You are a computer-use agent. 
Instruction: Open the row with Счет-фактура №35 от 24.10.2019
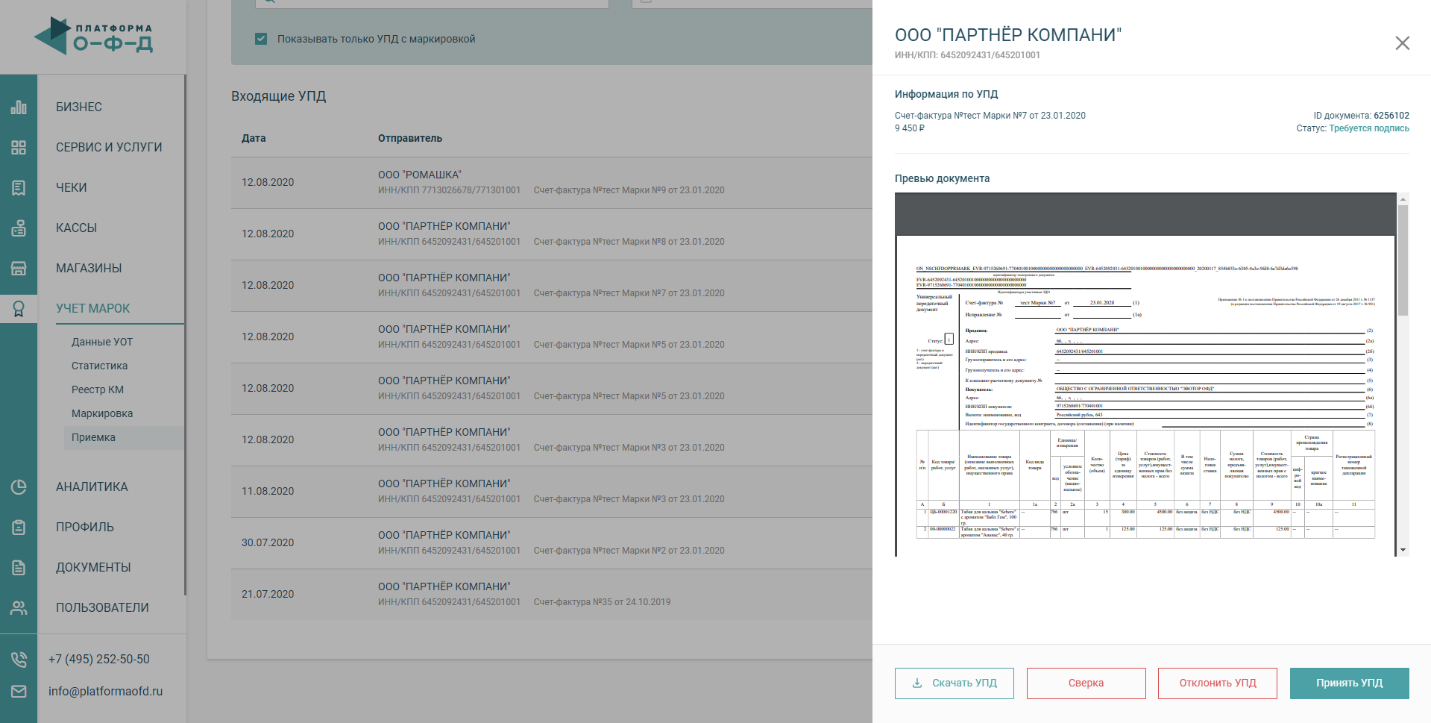[x=551, y=594]
